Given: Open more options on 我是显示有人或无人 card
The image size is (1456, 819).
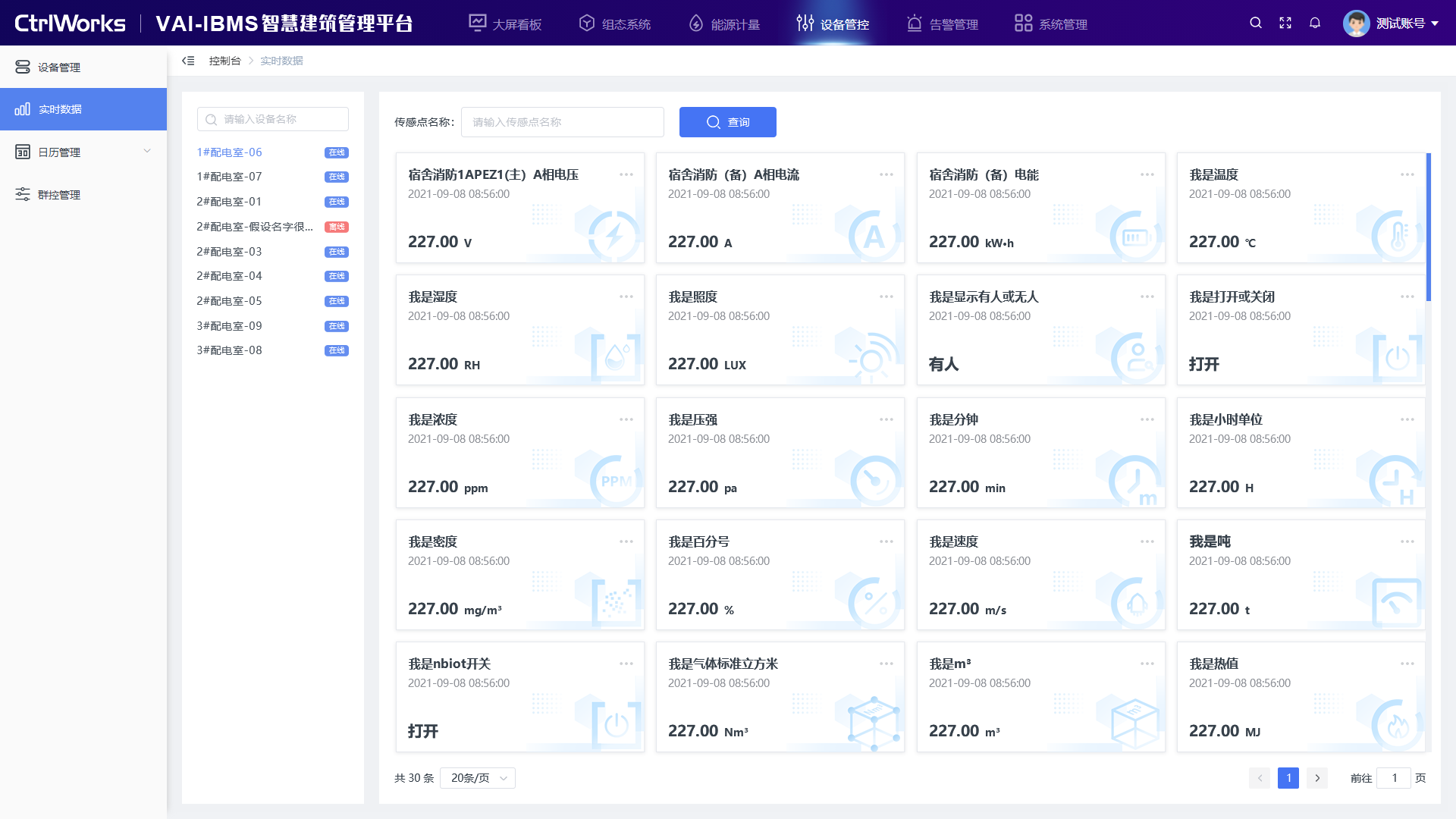Looking at the screenshot, I should point(1147,297).
